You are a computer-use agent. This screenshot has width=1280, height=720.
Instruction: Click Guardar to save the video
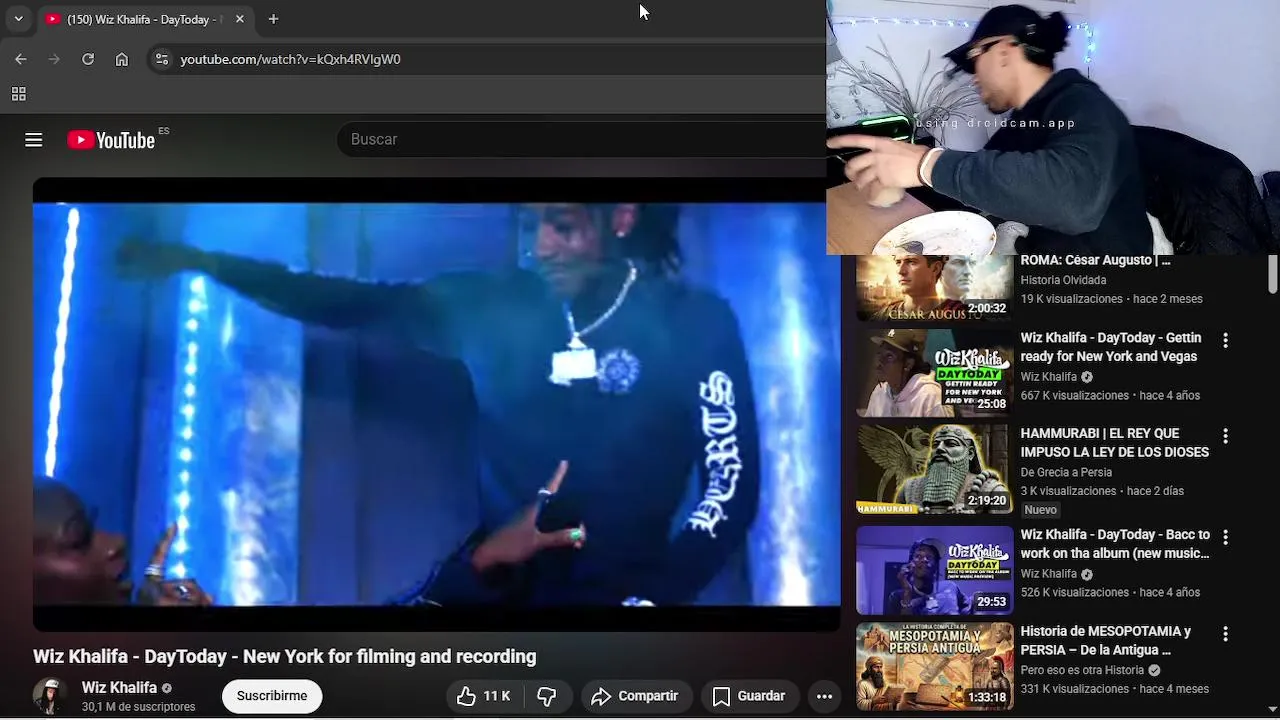751,696
